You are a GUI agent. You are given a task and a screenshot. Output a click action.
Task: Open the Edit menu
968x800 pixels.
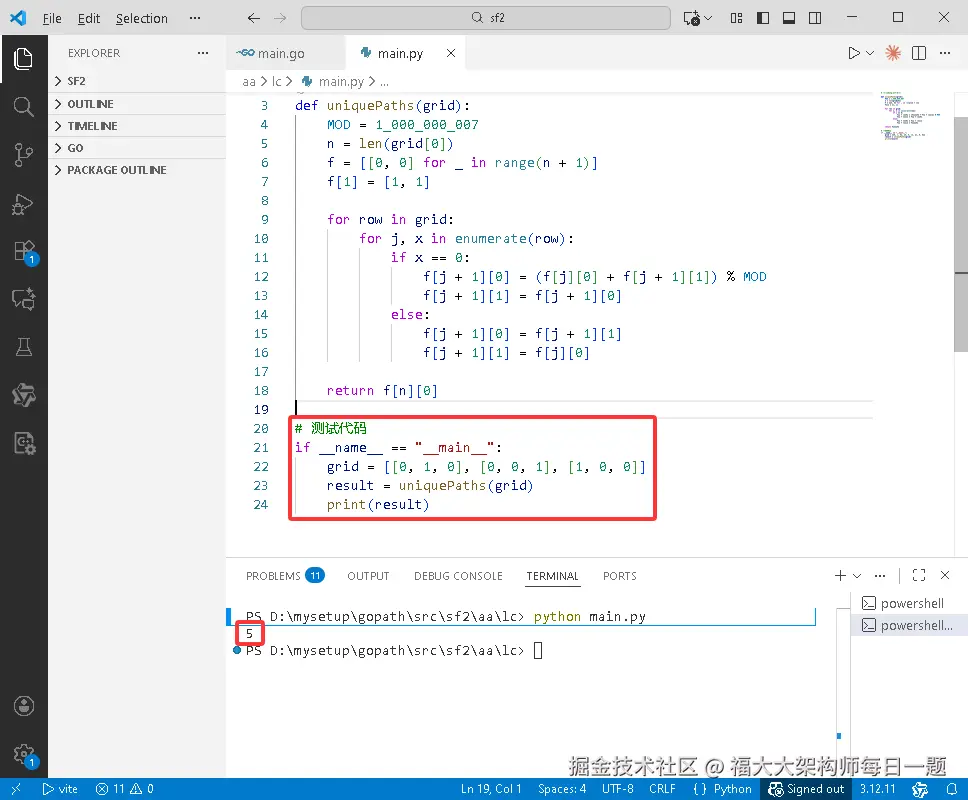pos(89,19)
